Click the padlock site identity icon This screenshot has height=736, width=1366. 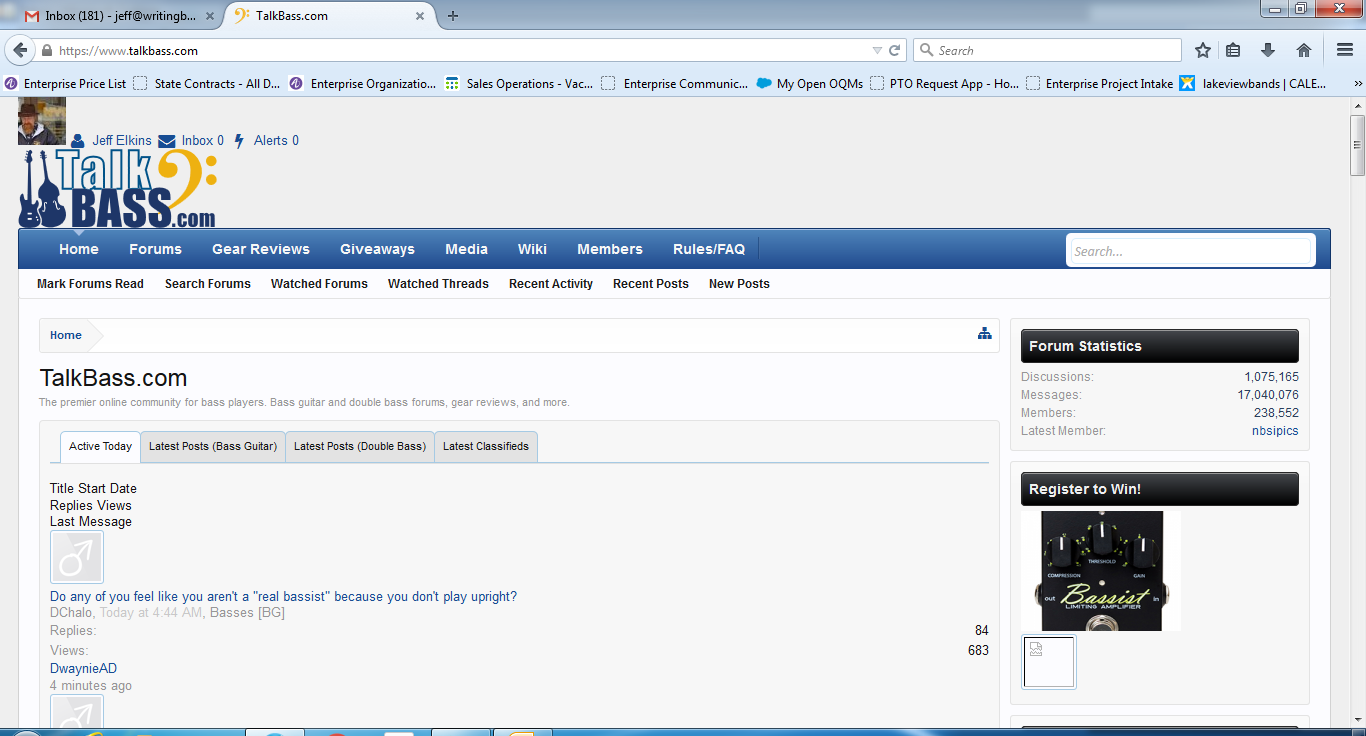(x=46, y=51)
